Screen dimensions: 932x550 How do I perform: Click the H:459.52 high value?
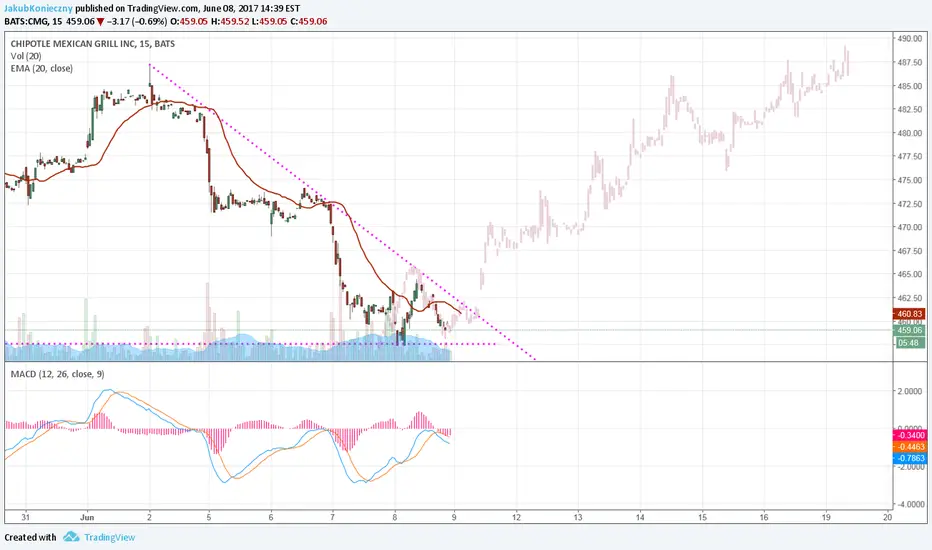(x=229, y=21)
